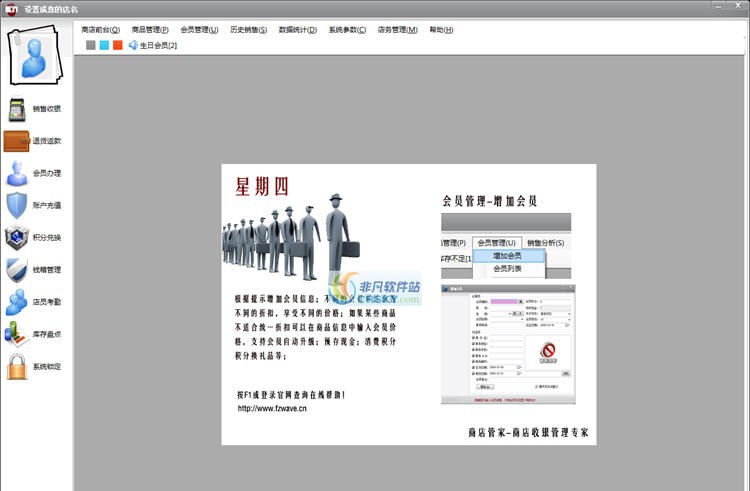Open 积分兑换 points exchange

click(17, 238)
